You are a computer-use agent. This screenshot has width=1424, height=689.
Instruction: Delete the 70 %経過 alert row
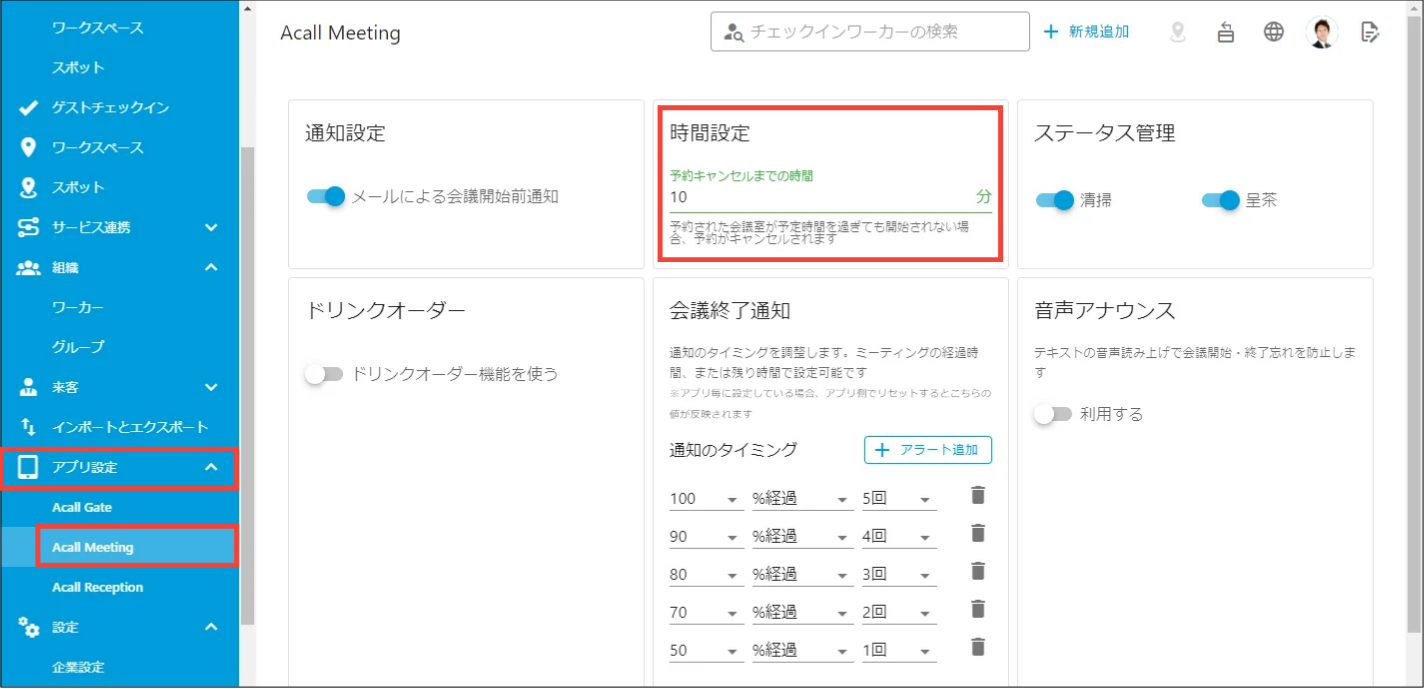(x=978, y=609)
